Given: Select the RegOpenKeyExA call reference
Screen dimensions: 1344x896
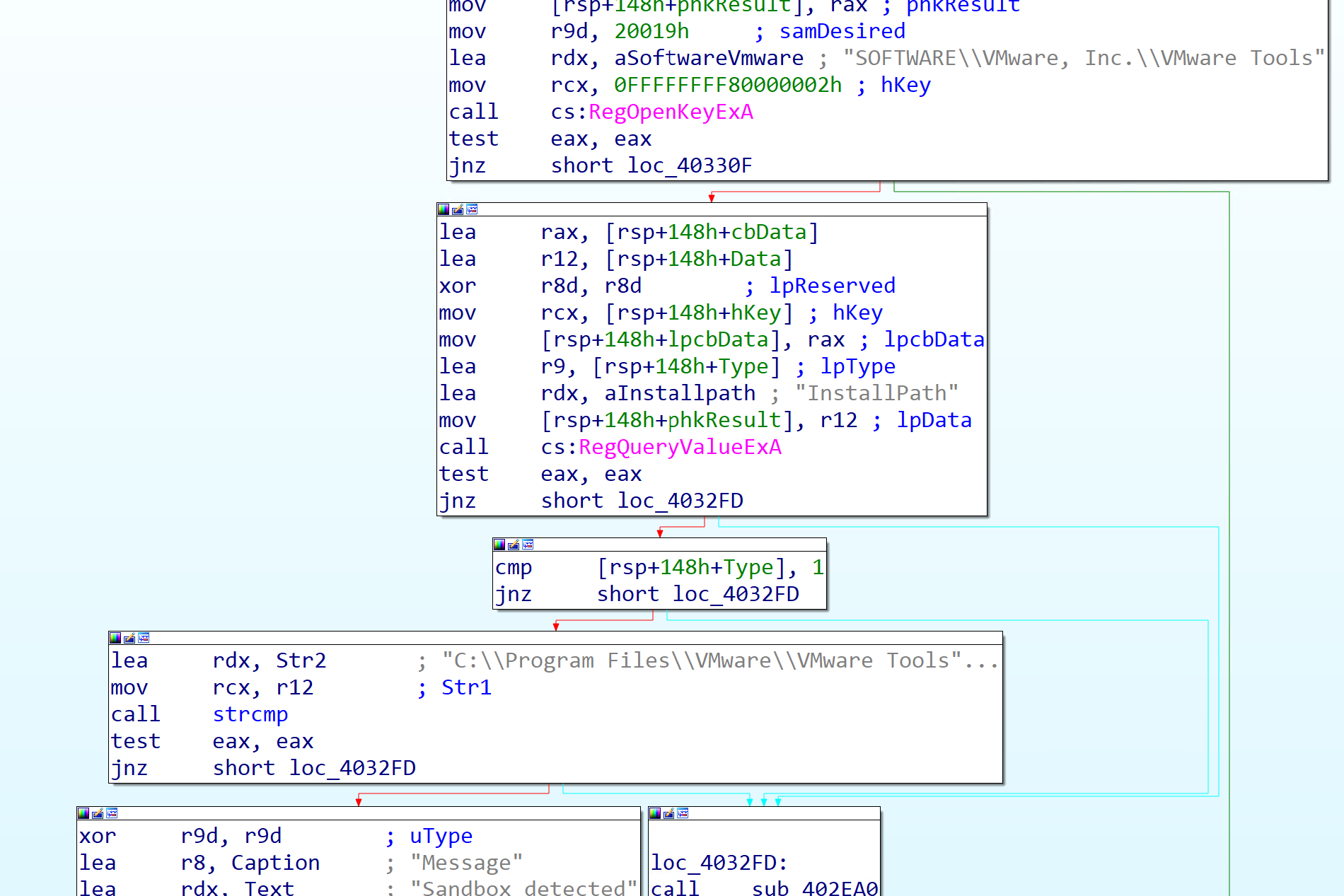Looking at the screenshot, I should (x=671, y=112).
